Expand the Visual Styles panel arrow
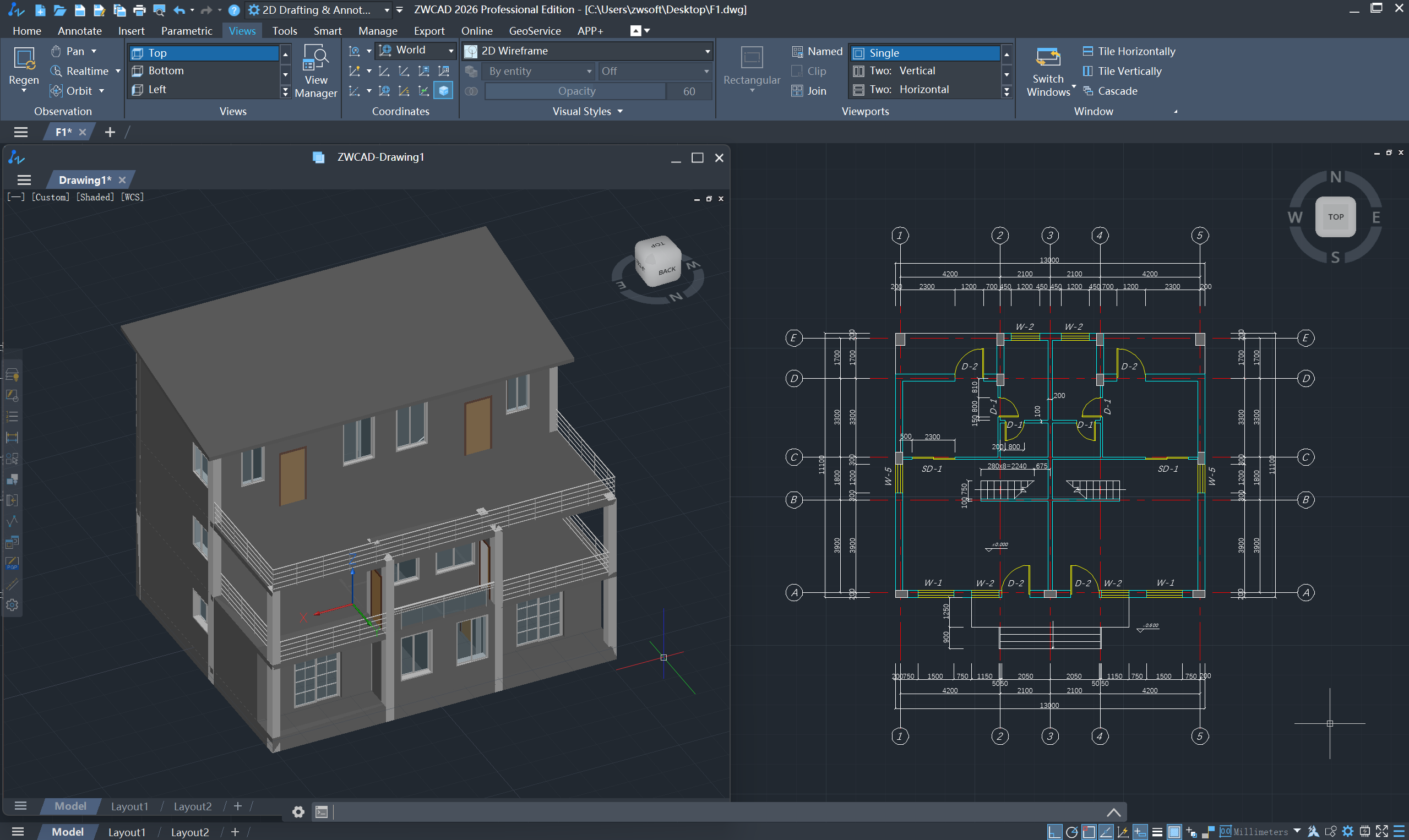The height and width of the screenshot is (840, 1409). click(620, 112)
